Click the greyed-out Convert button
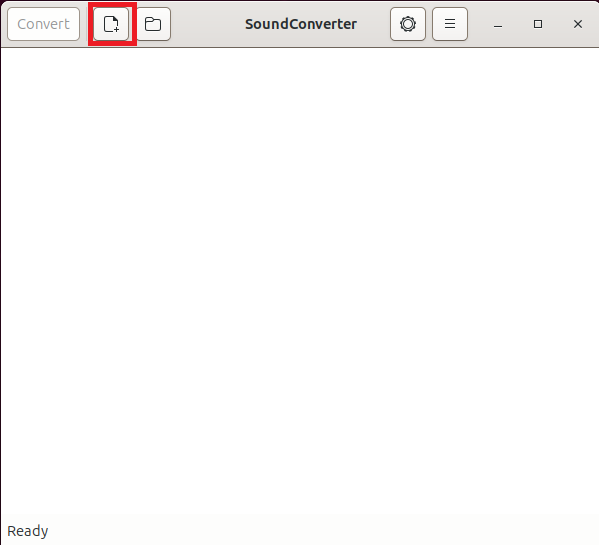The height and width of the screenshot is (545, 599). [x=44, y=24]
